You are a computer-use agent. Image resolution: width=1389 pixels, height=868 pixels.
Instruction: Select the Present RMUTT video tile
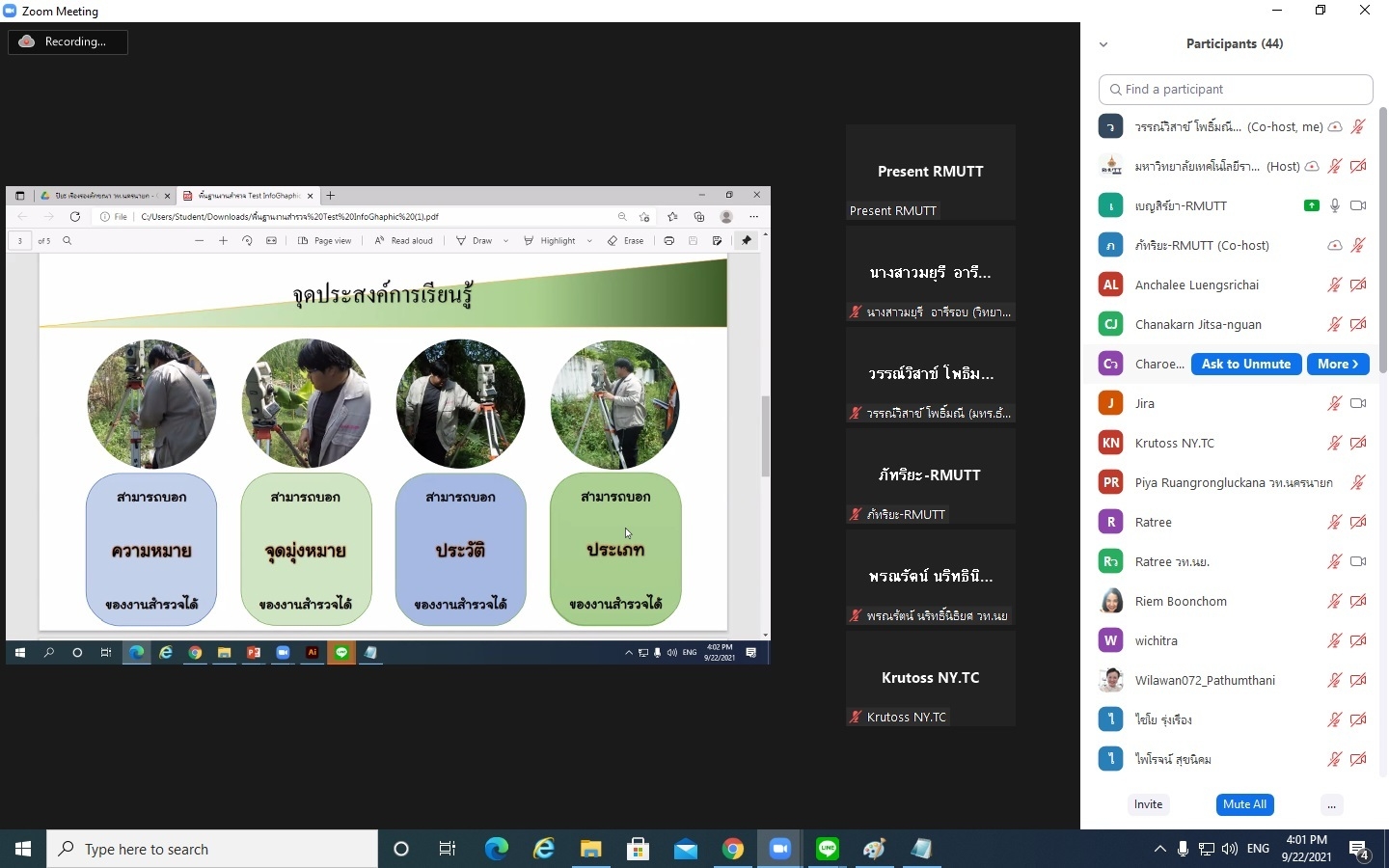pyautogui.click(x=930, y=173)
